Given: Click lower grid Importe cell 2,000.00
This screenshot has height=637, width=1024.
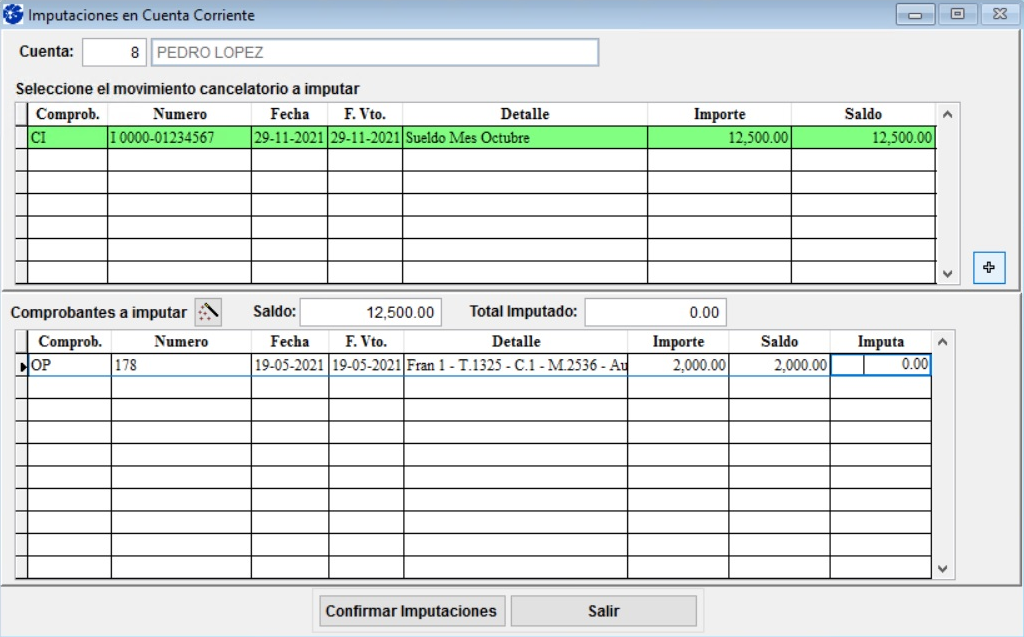Looking at the screenshot, I should point(679,365).
